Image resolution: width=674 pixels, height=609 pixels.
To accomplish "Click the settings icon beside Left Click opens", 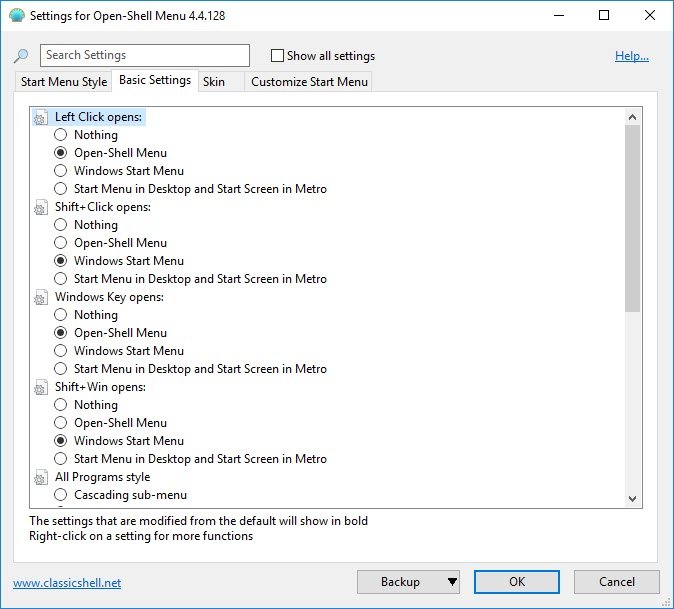I will (x=41, y=118).
